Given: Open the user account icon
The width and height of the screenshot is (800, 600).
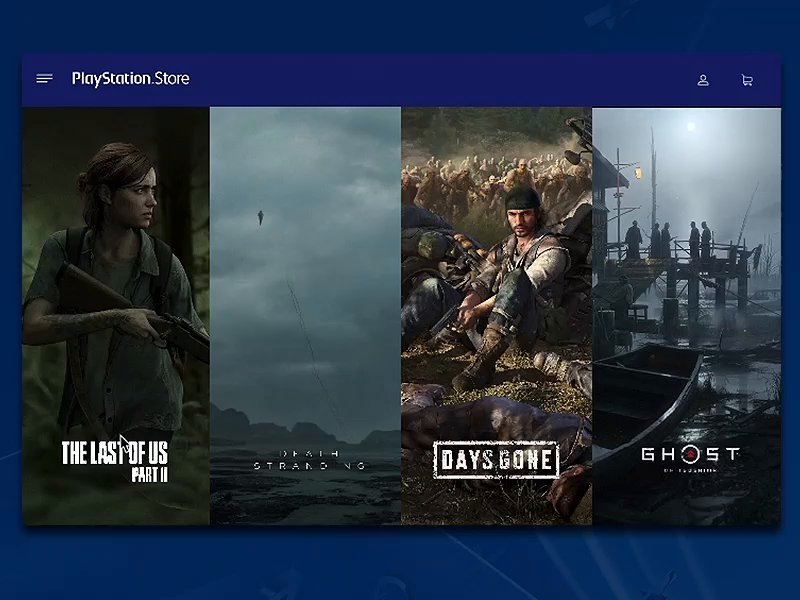Looking at the screenshot, I should [x=703, y=80].
